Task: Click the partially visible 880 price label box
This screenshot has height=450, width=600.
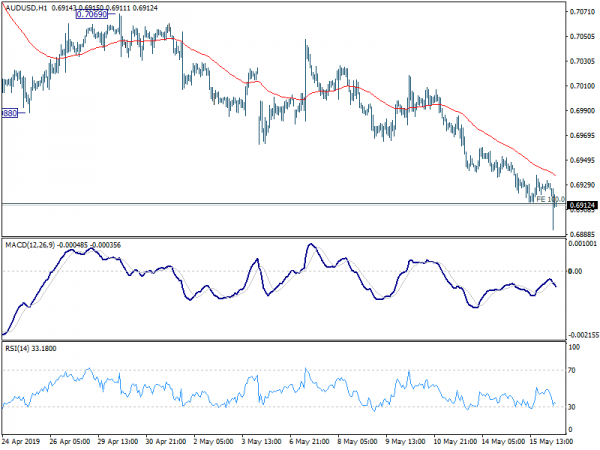Action: [10, 113]
